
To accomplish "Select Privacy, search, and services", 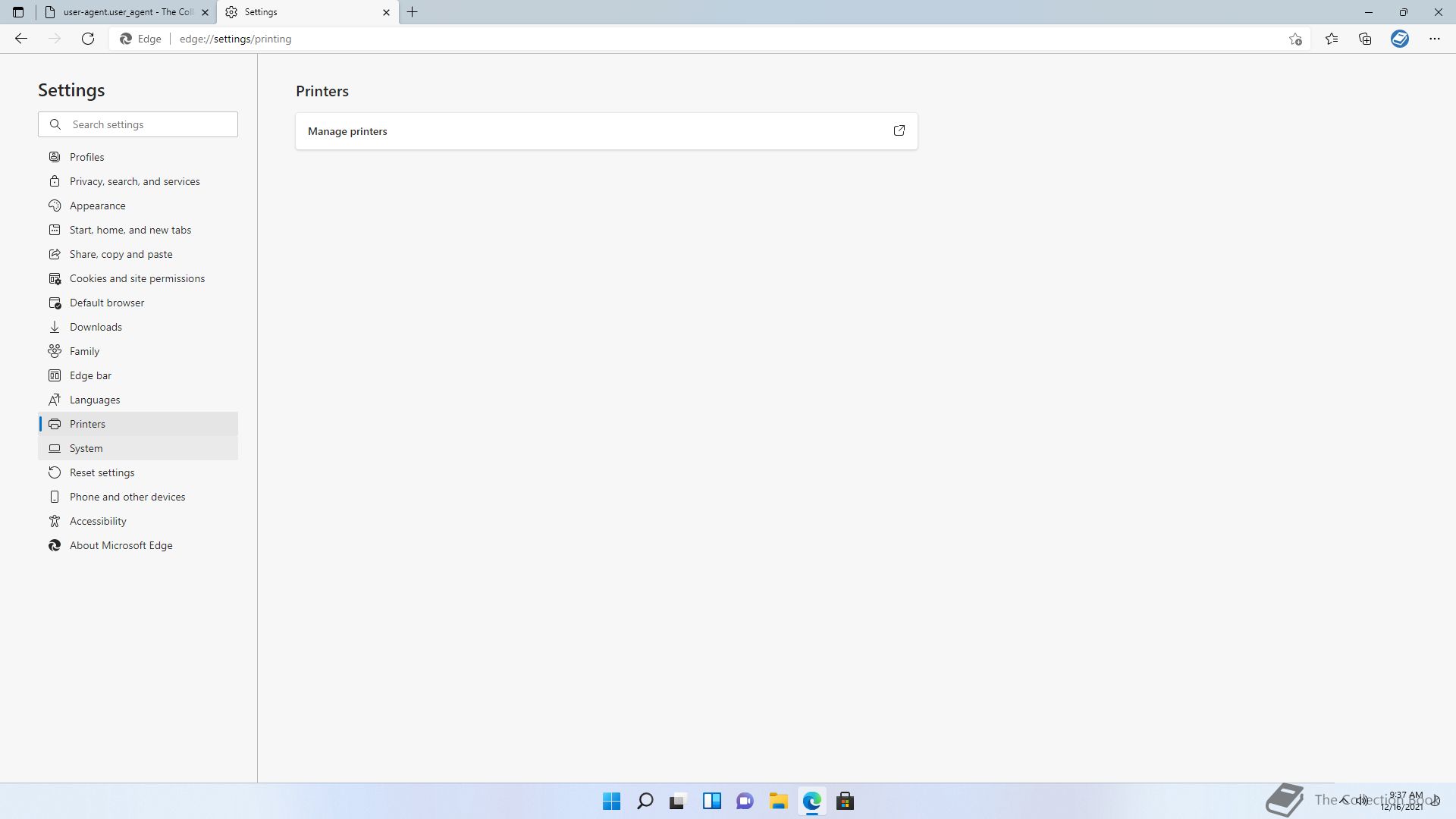I will pyautogui.click(x=134, y=181).
